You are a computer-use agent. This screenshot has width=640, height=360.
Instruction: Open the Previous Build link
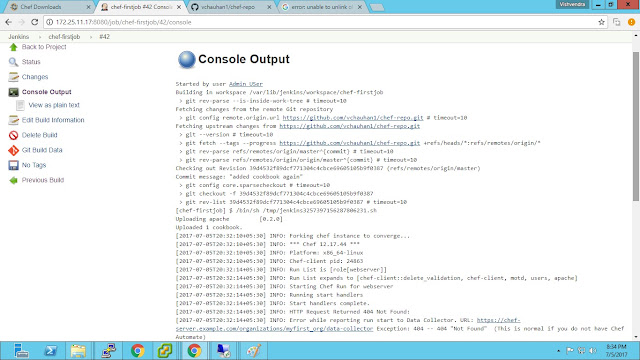click(x=43, y=180)
